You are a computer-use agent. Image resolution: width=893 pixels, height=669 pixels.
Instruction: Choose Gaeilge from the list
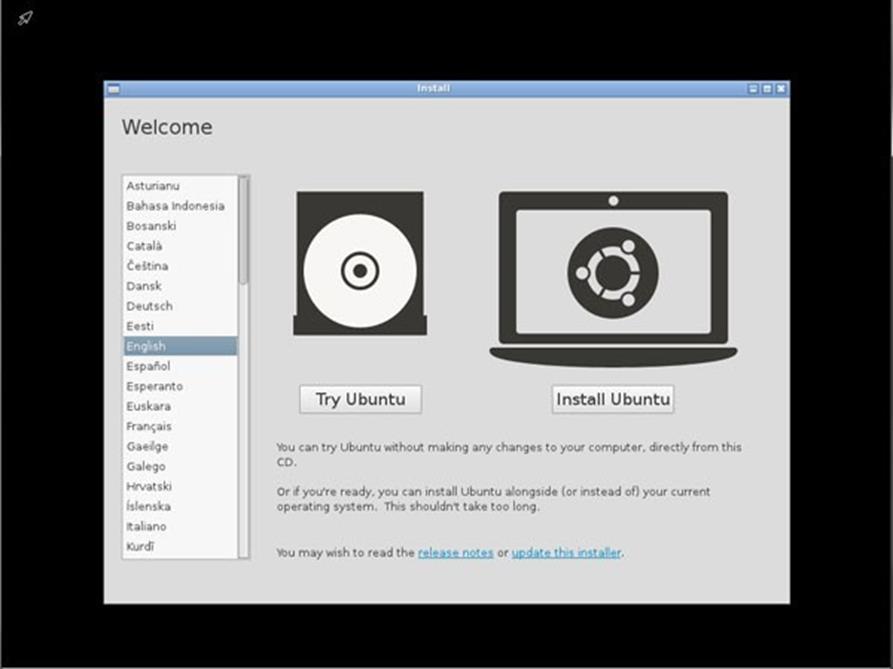180,446
